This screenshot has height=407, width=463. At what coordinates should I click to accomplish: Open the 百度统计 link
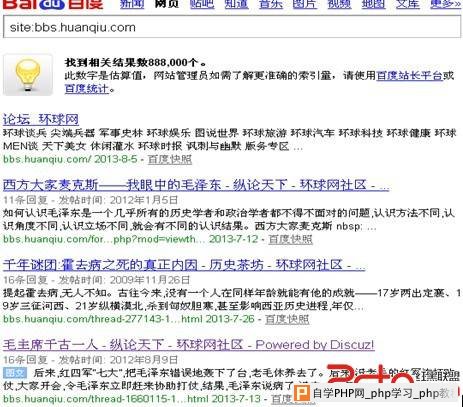(87, 89)
